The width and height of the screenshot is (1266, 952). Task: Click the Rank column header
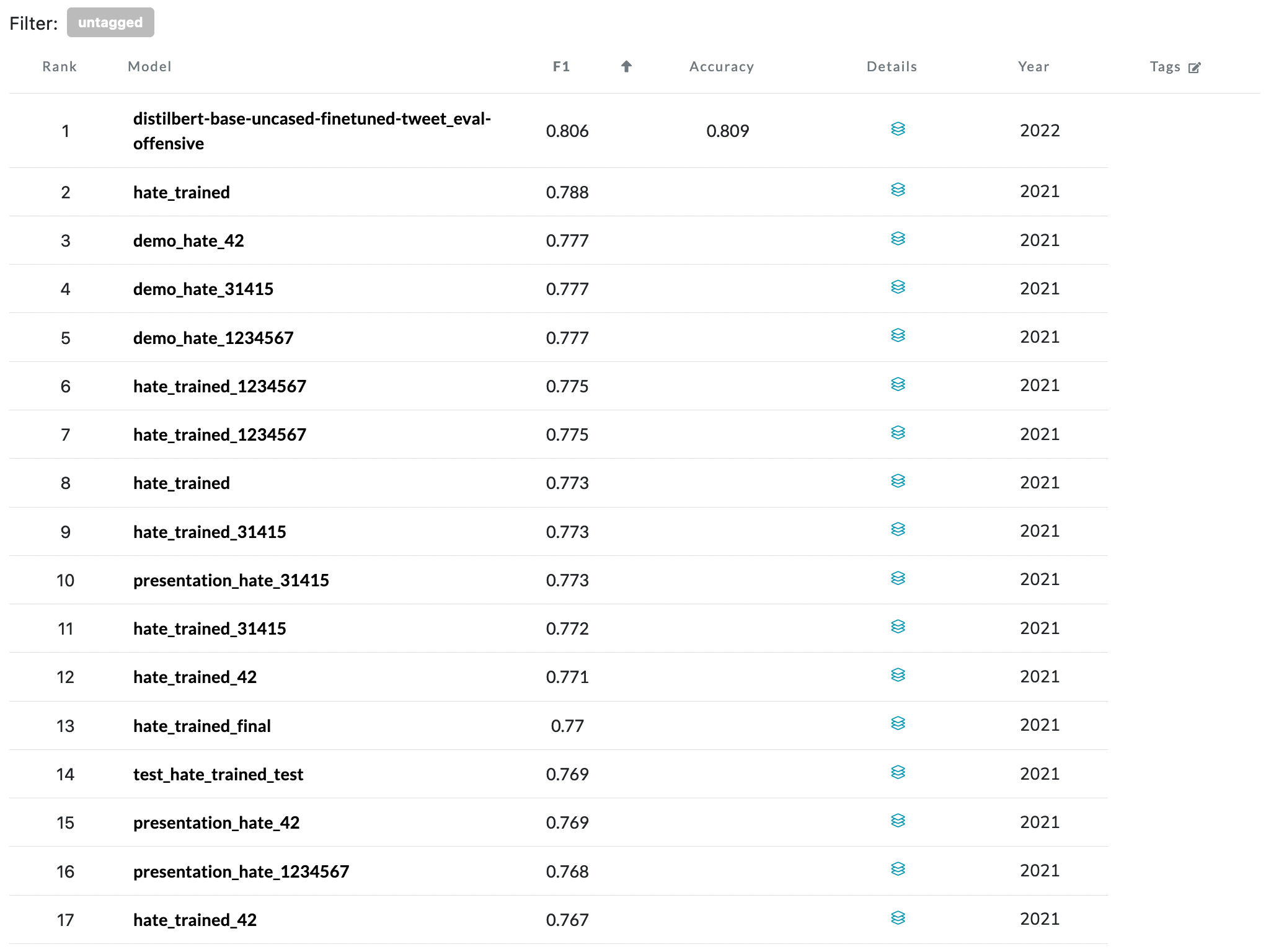(x=60, y=66)
